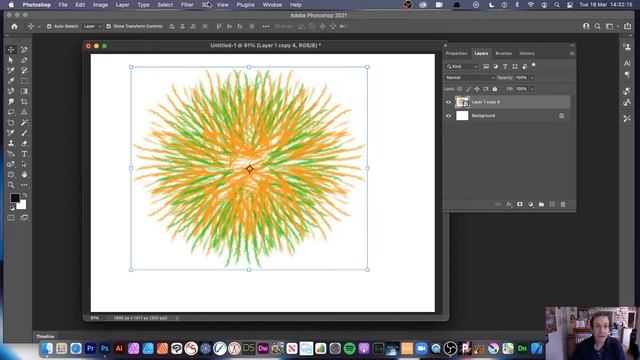
Task: Swap foreground and background colors arrow
Action: (24, 196)
